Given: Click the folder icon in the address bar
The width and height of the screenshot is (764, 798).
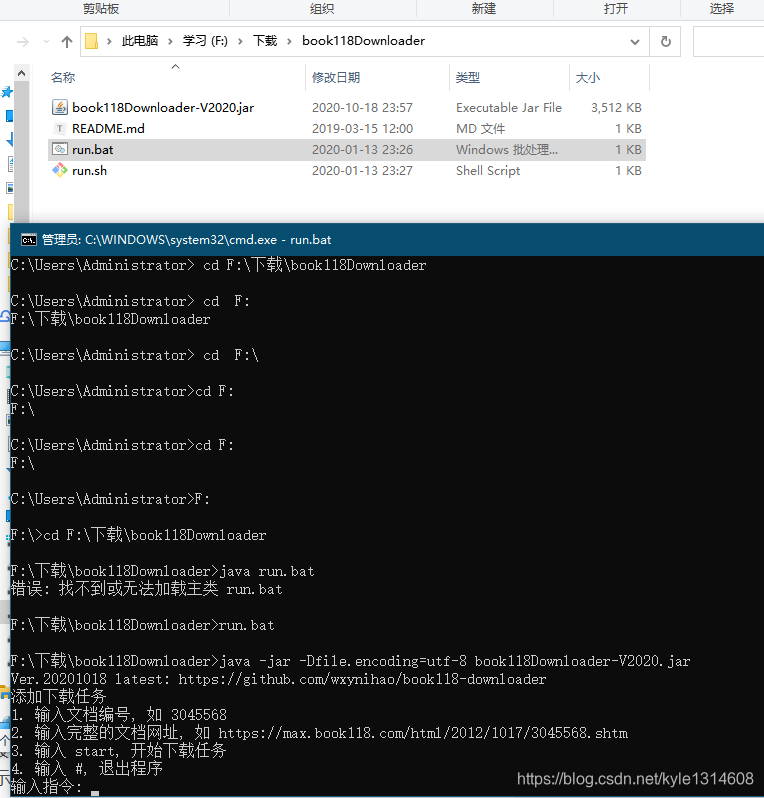Looking at the screenshot, I should tap(92, 41).
